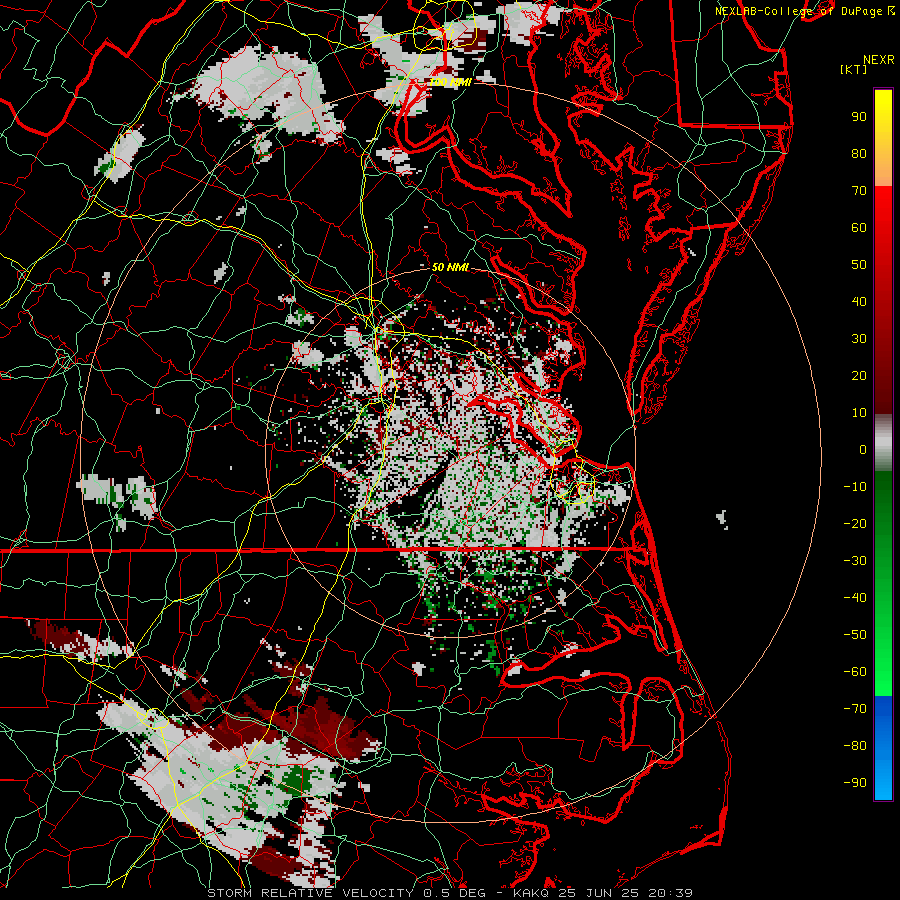The image size is (900, 900).
Task: Click the 100 NMI range ring label
Action: coord(451,82)
